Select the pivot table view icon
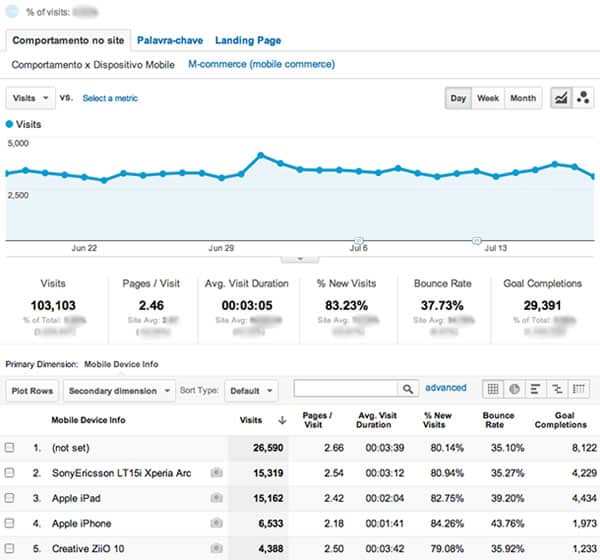 coord(579,389)
